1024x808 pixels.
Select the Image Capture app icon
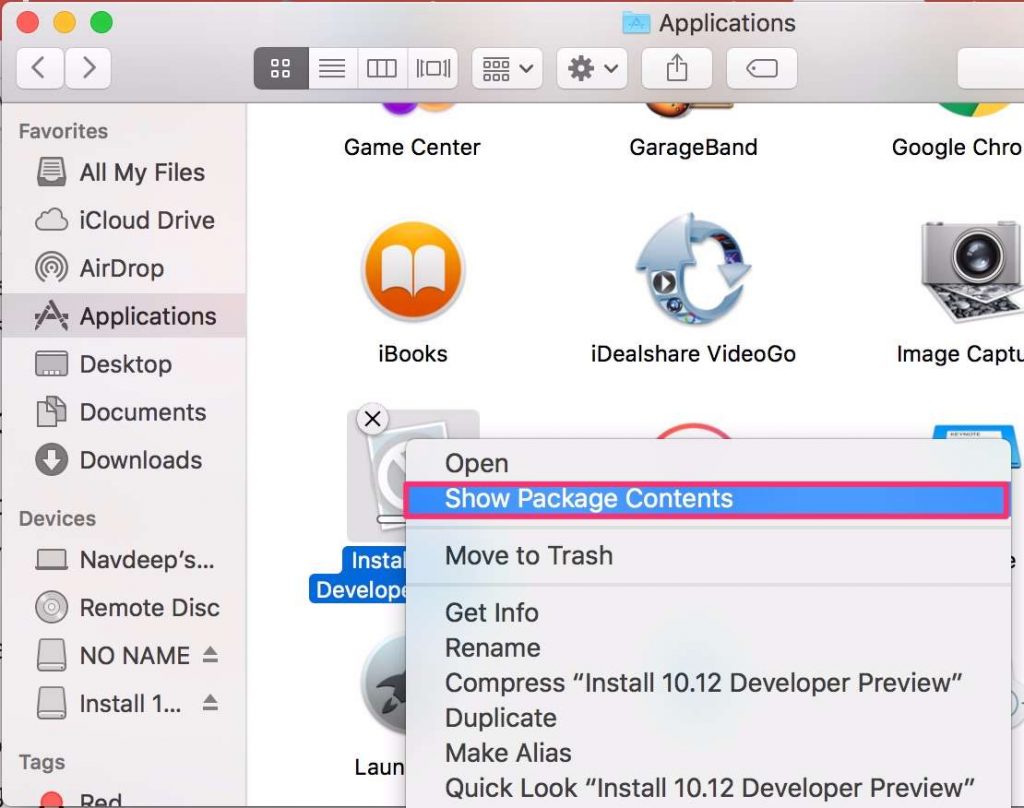[972, 271]
